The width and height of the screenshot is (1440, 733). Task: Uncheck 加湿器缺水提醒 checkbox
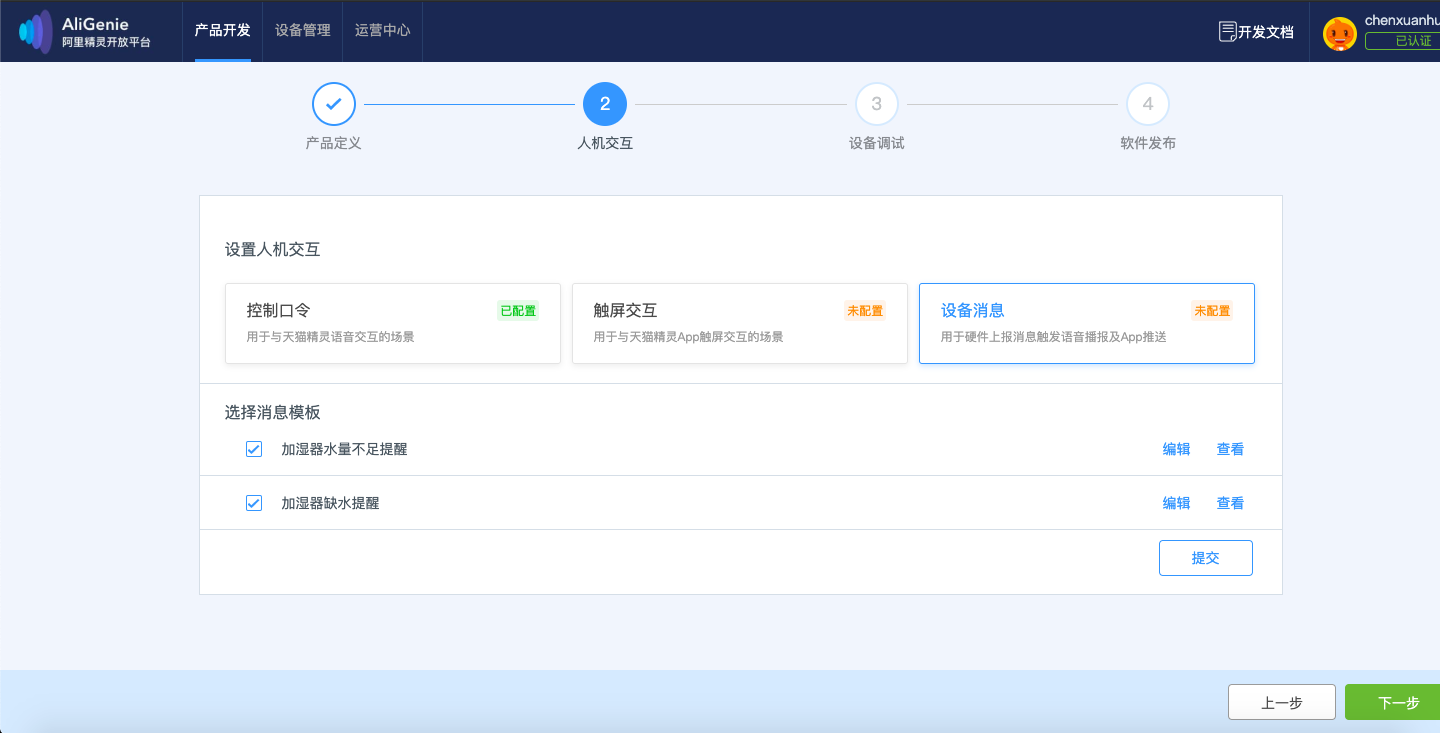[254, 503]
